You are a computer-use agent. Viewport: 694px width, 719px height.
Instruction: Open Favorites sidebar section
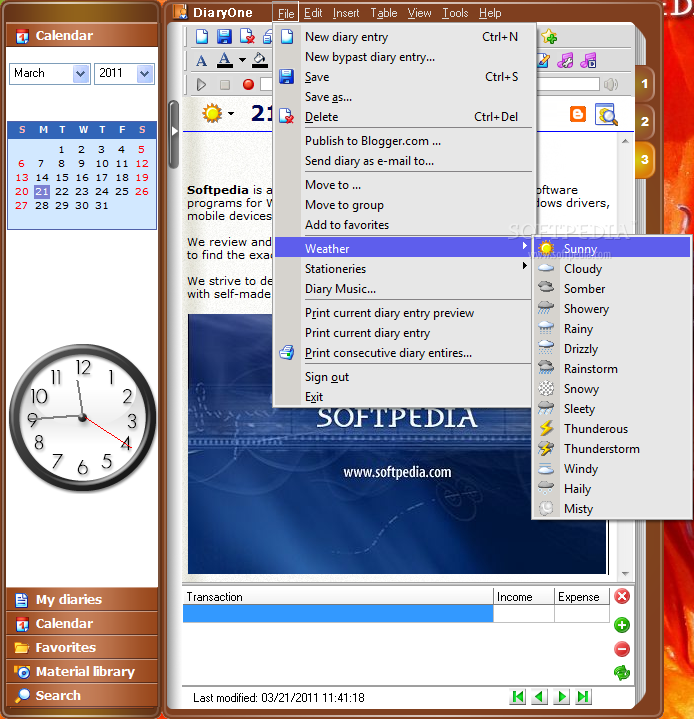(x=82, y=647)
